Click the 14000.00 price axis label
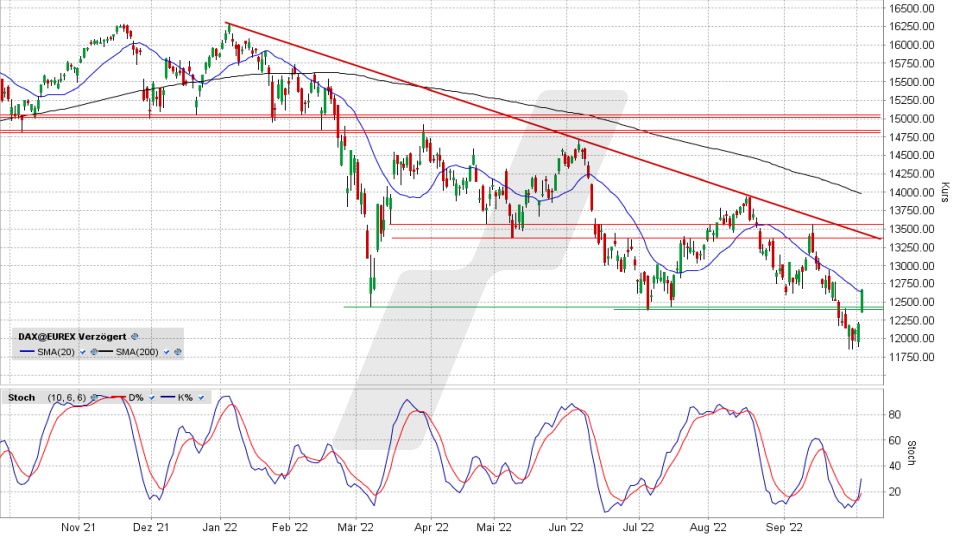 point(912,192)
